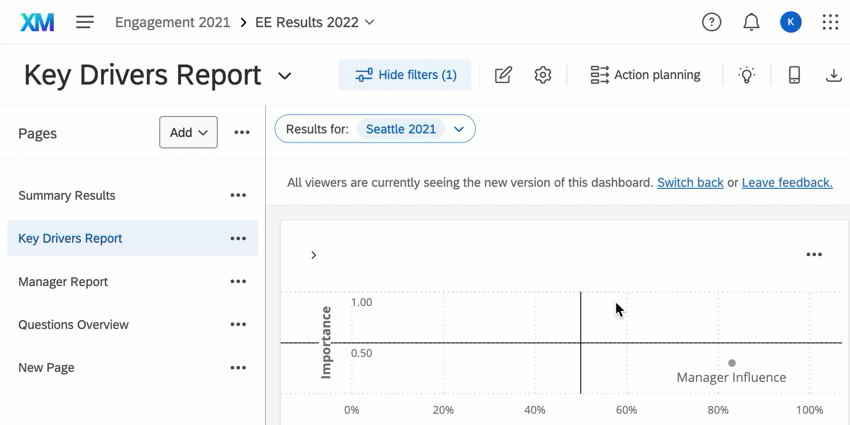Click the Action planning button
Screen dimensions: 850x425
point(645,75)
